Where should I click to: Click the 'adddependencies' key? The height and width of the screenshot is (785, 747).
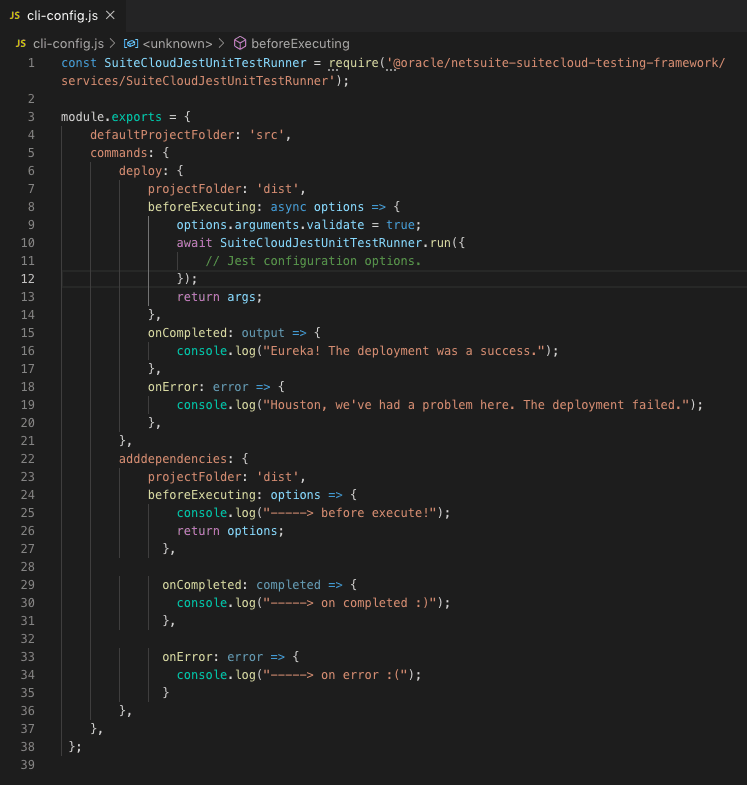[x=173, y=459]
